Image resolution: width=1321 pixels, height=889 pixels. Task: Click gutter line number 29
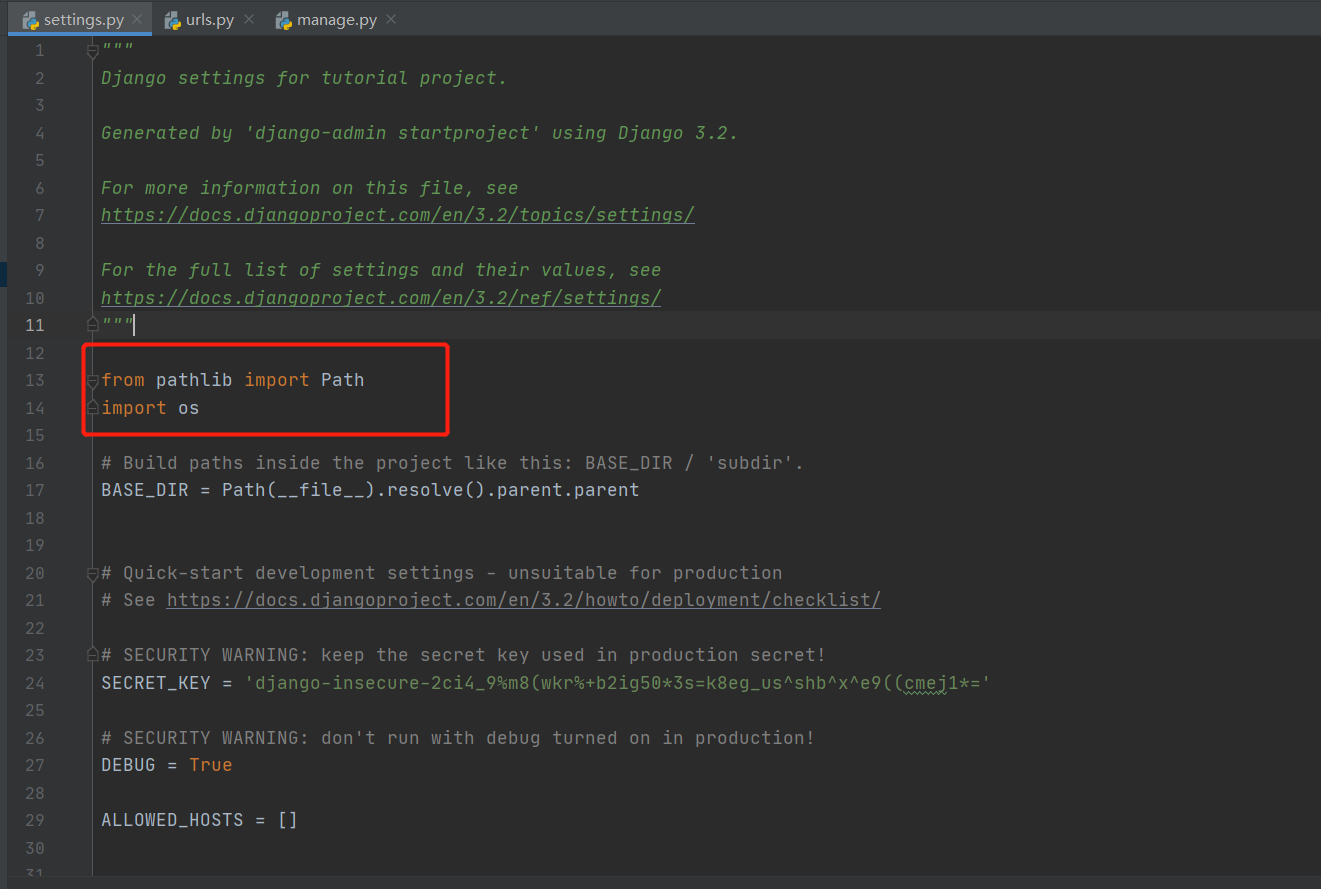[35, 820]
